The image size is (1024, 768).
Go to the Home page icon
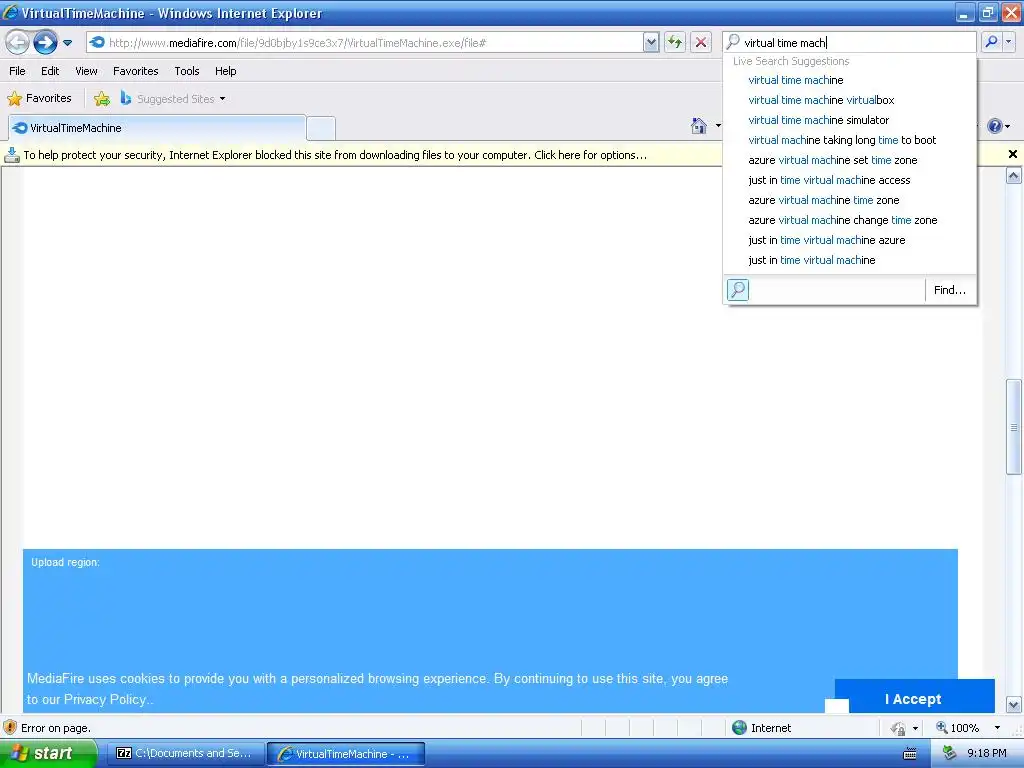coord(699,126)
